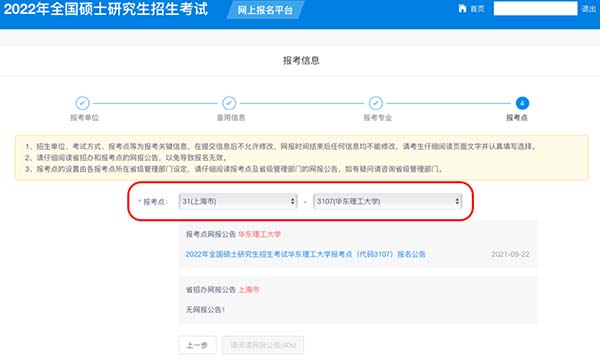Open the 华东理工大学报考点 报名公告 link
Screen dimensions: 600x362
point(305,254)
